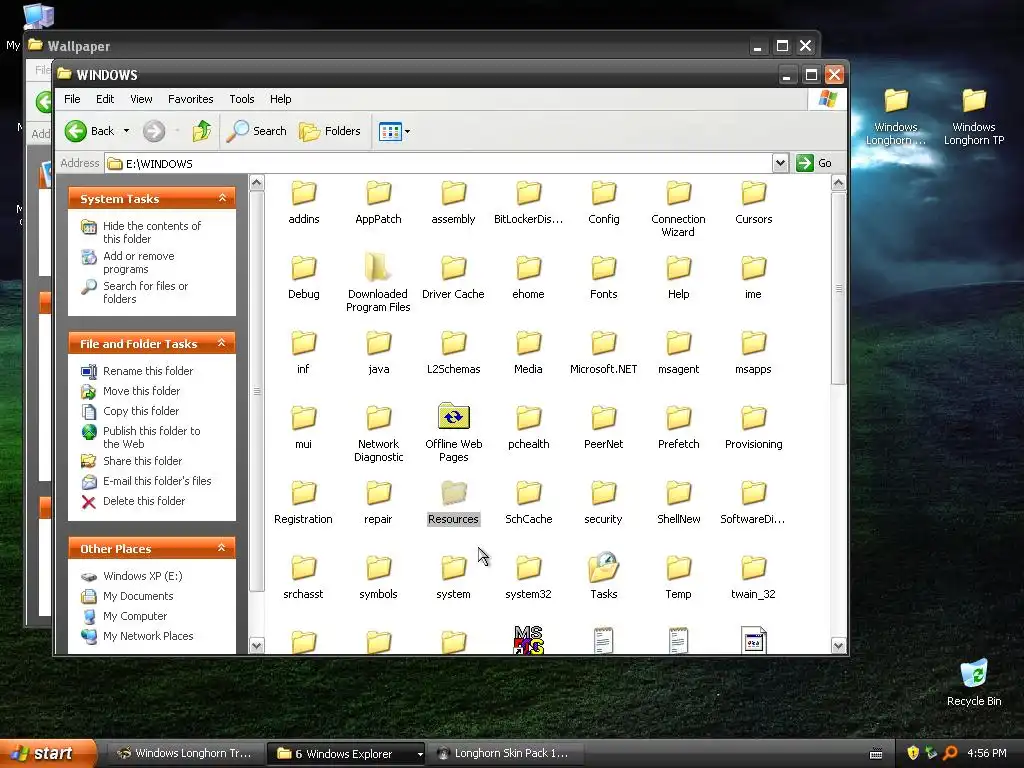The width and height of the screenshot is (1024, 768).
Task: Select the Prefetch folder icon
Action: 679,418
